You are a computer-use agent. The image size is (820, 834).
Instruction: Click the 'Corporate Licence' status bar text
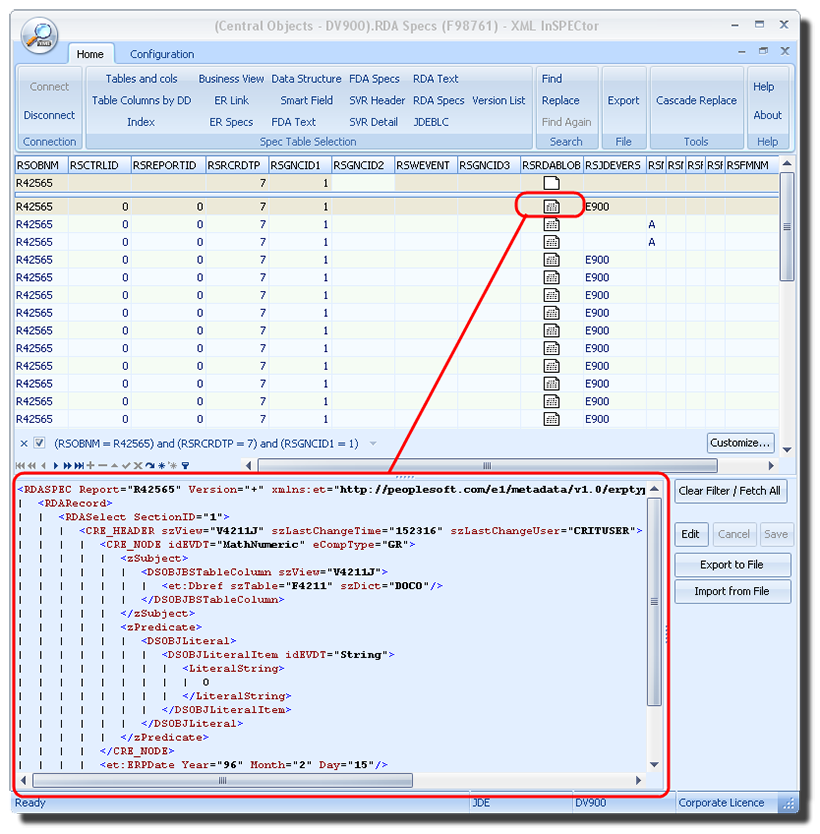(721, 803)
